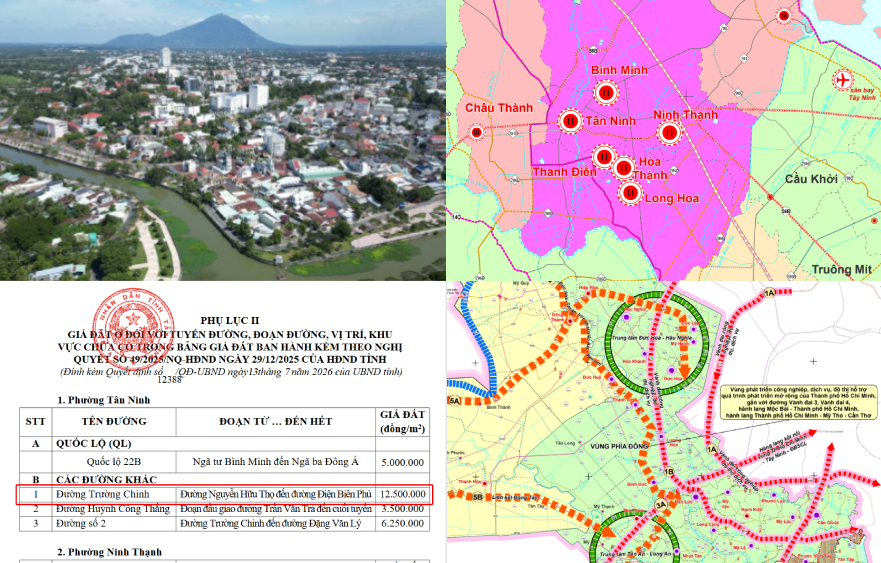
Task: Click the yellow industrial development note box
Action: pos(798,402)
